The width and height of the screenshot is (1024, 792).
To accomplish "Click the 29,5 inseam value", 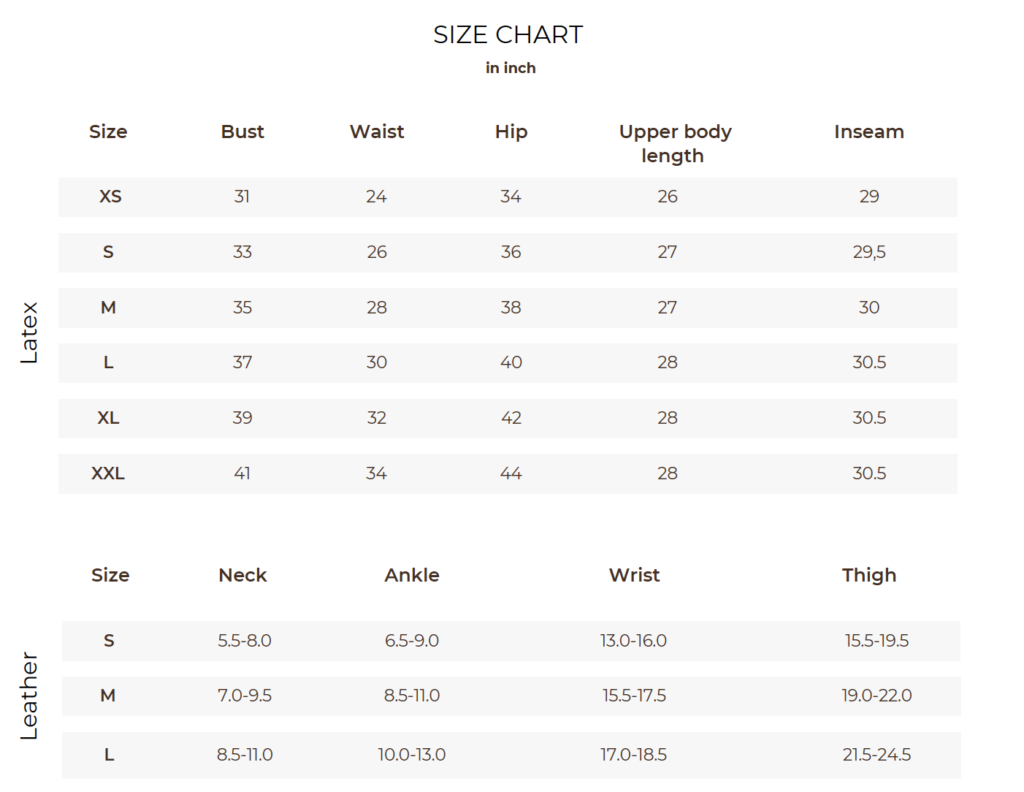I will coord(869,252).
